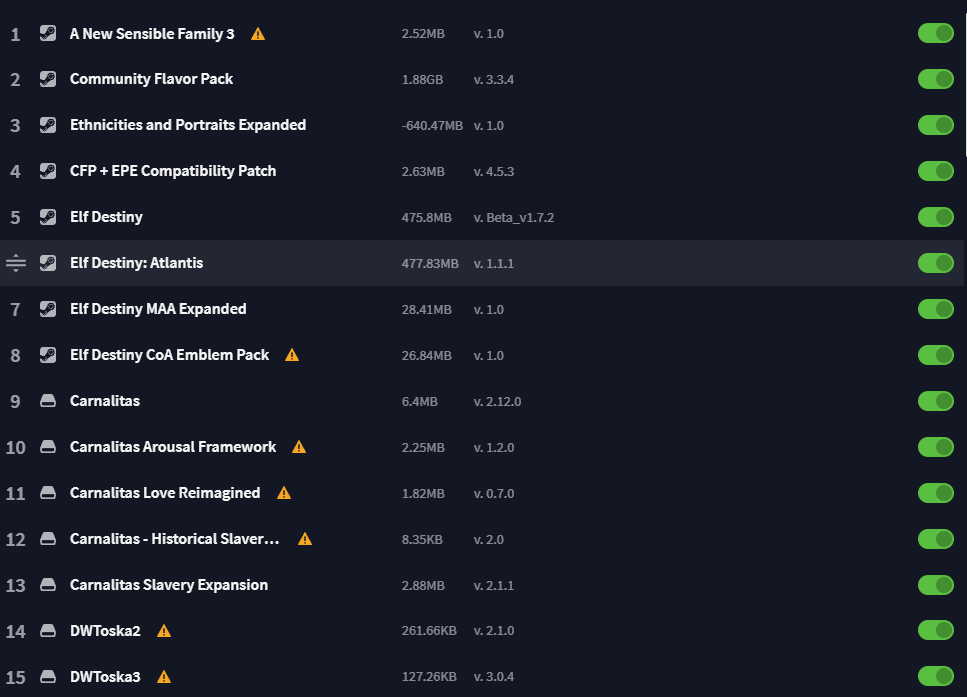
Task: Click the local drive icon beside Carnalitas
Action: click(48, 401)
